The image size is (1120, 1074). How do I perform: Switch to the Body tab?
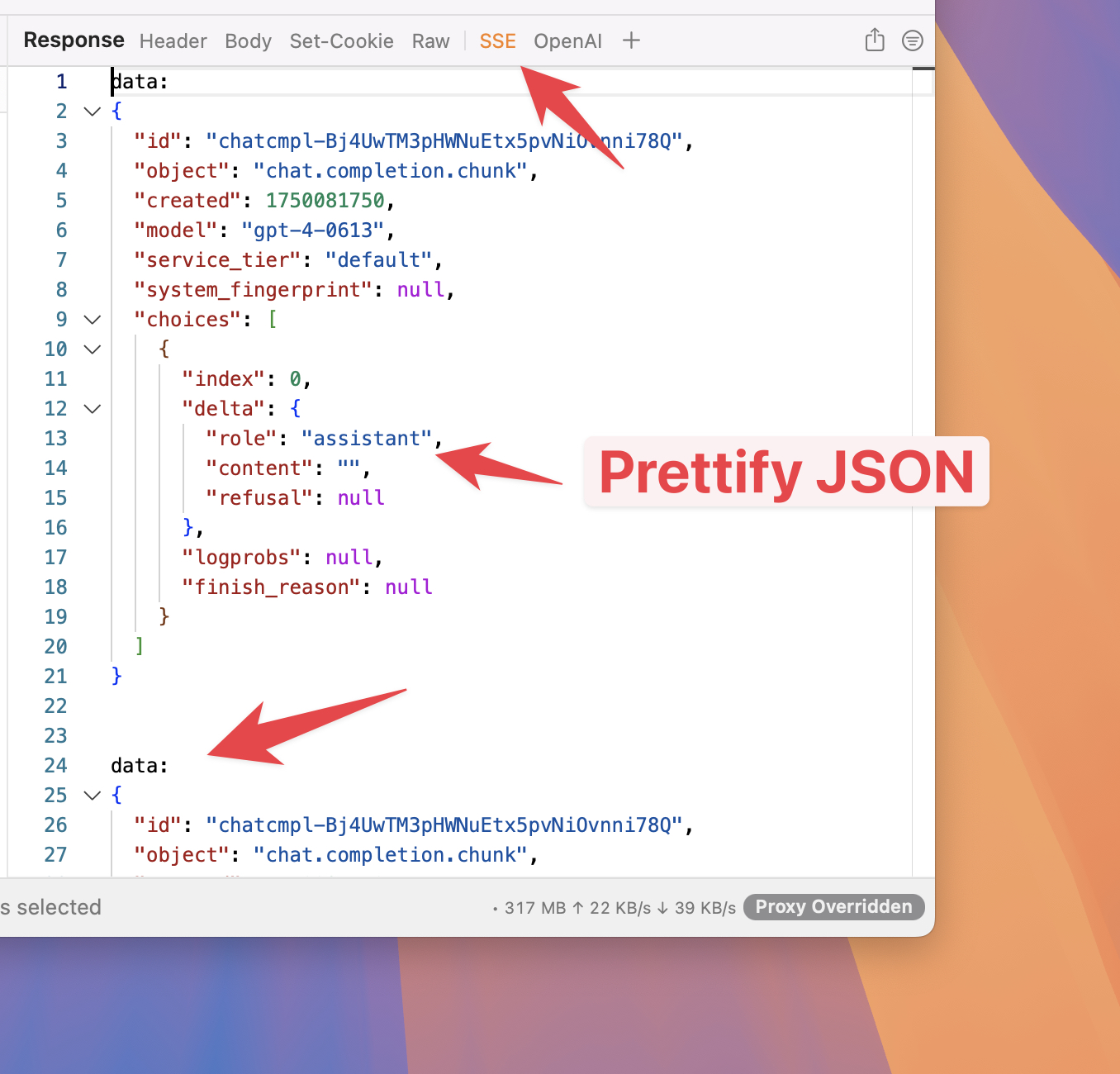248,41
